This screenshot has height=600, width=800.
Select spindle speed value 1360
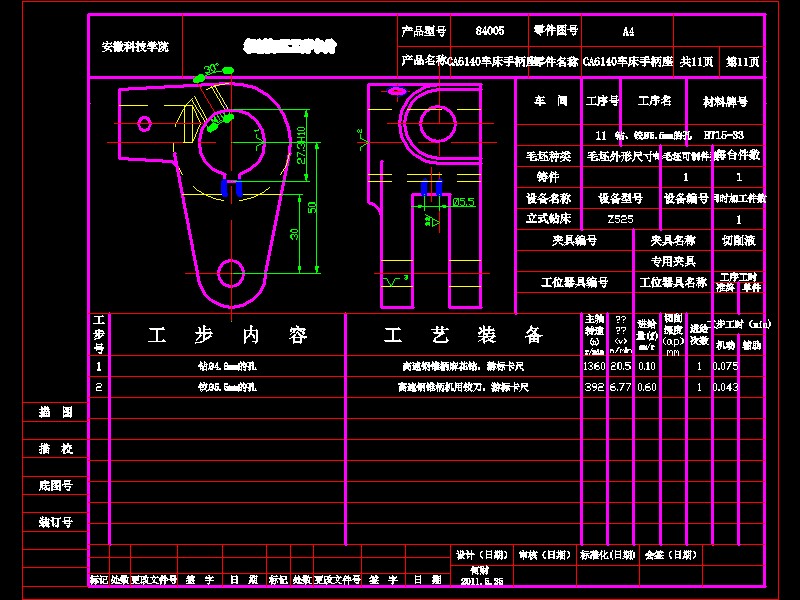click(x=594, y=366)
